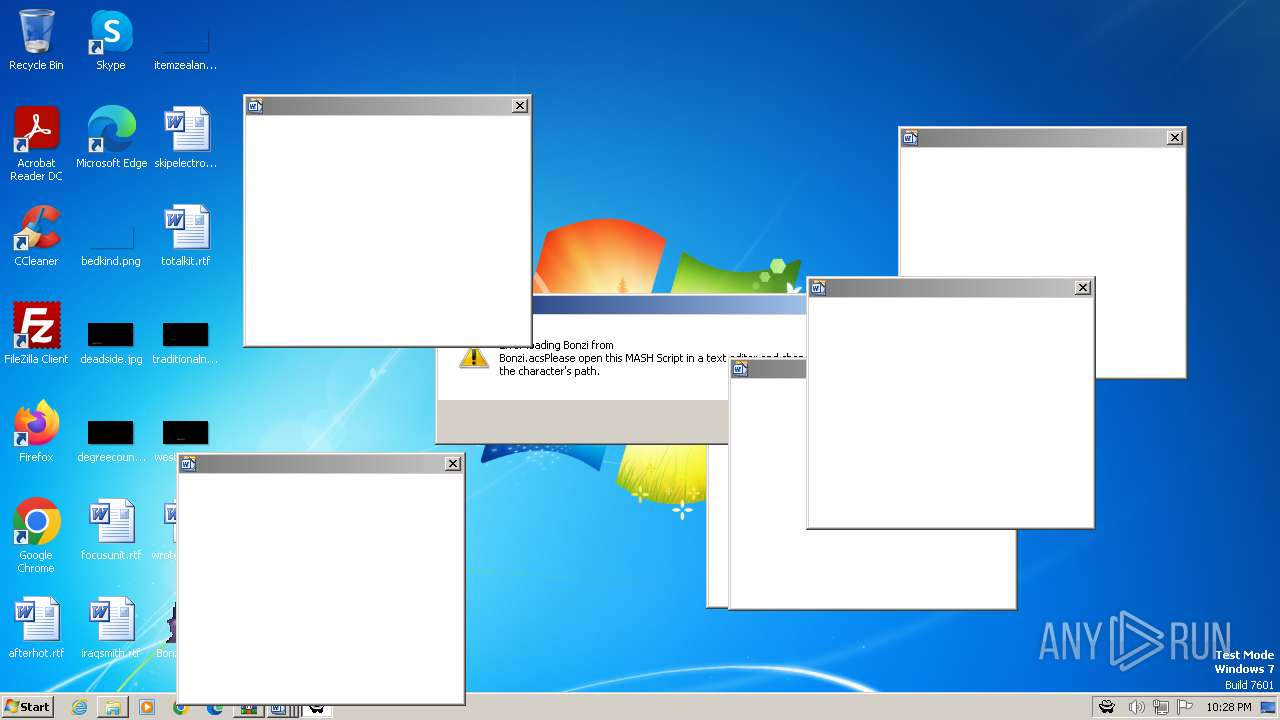Click the warning icon in the error dialog
Screen dimensions: 1280x720
[x=474, y=358]
